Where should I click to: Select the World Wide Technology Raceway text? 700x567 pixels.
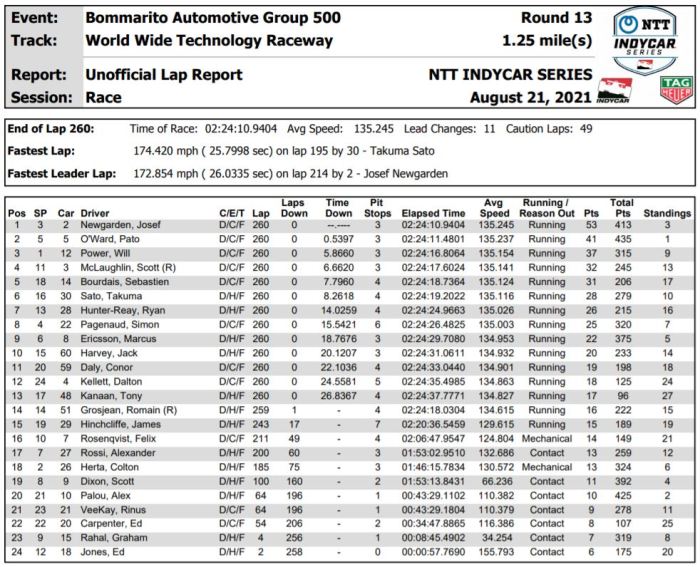point(209,41)
